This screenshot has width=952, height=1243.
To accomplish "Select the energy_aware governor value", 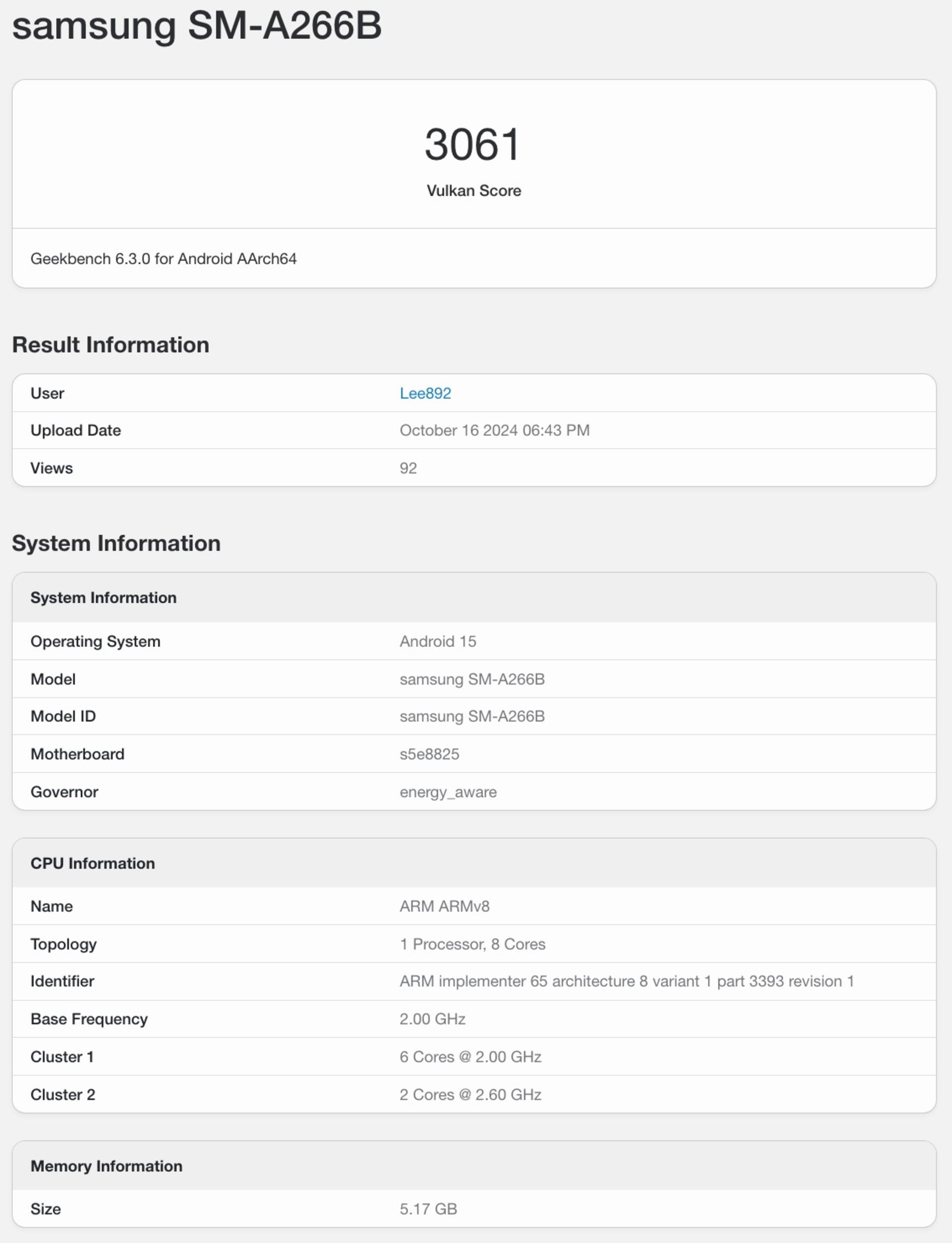I will pos(448,792).
